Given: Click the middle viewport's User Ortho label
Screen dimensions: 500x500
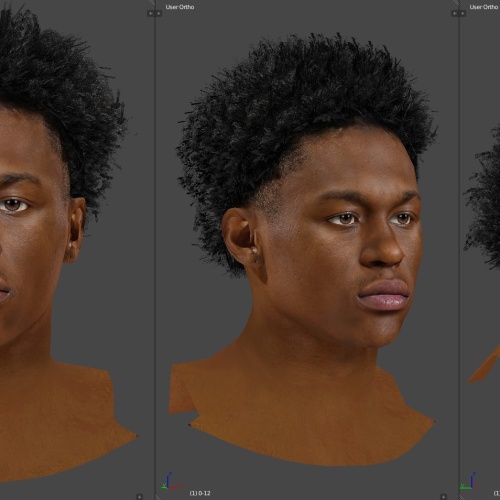Looking at the screenshot, I should [180, 7].
